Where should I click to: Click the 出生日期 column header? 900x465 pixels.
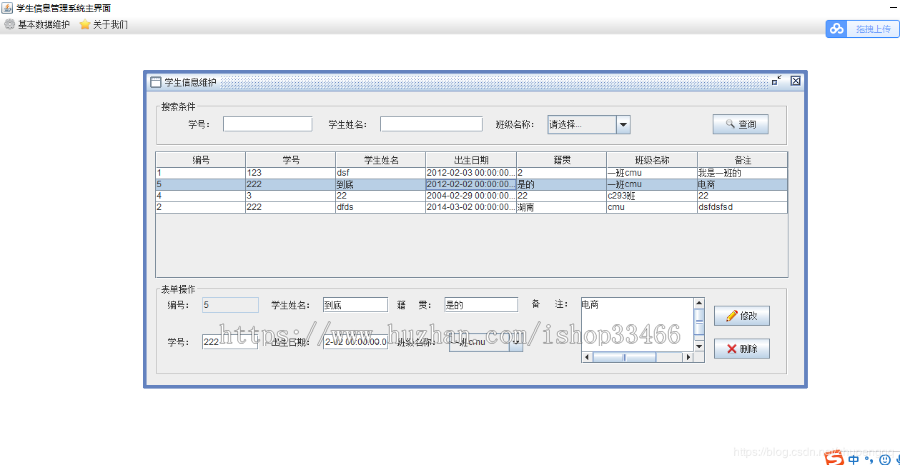(471, 160)
